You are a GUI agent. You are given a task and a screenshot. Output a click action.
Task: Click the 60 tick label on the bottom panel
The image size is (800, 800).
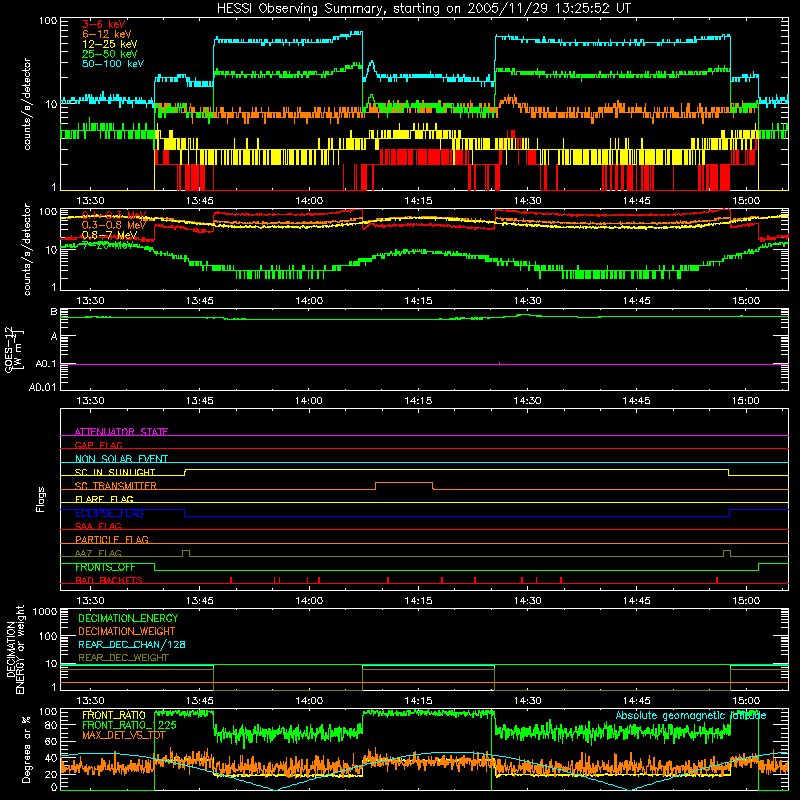pos(51,741)
